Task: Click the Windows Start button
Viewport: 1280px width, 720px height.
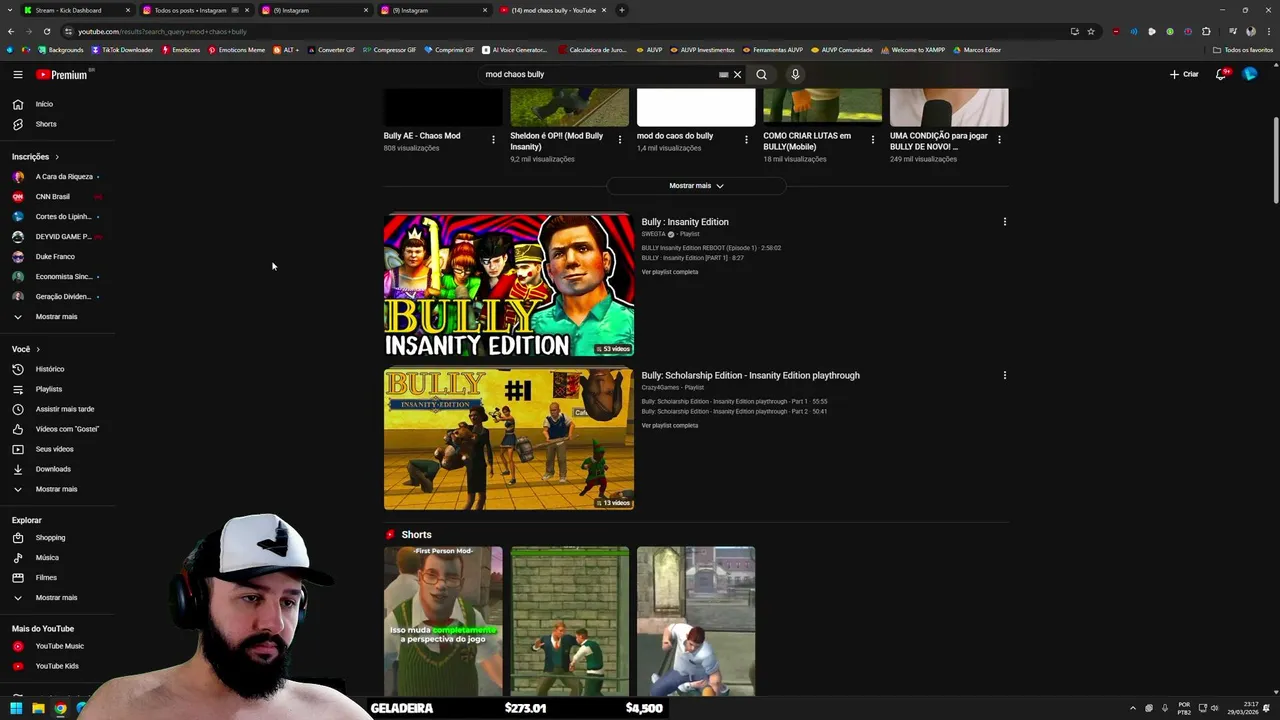Action: coord(16,708)
